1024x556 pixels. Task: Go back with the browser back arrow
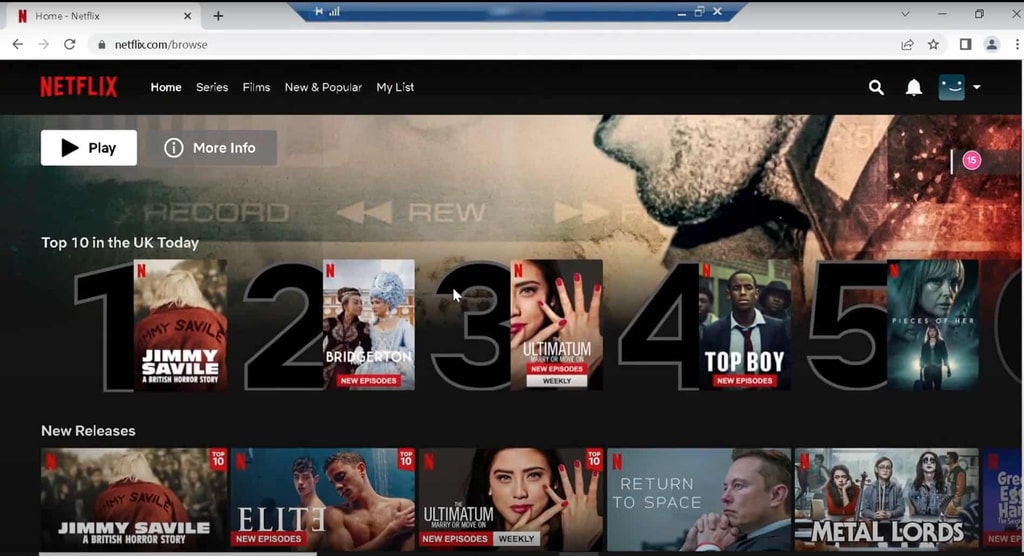(18, 44)
